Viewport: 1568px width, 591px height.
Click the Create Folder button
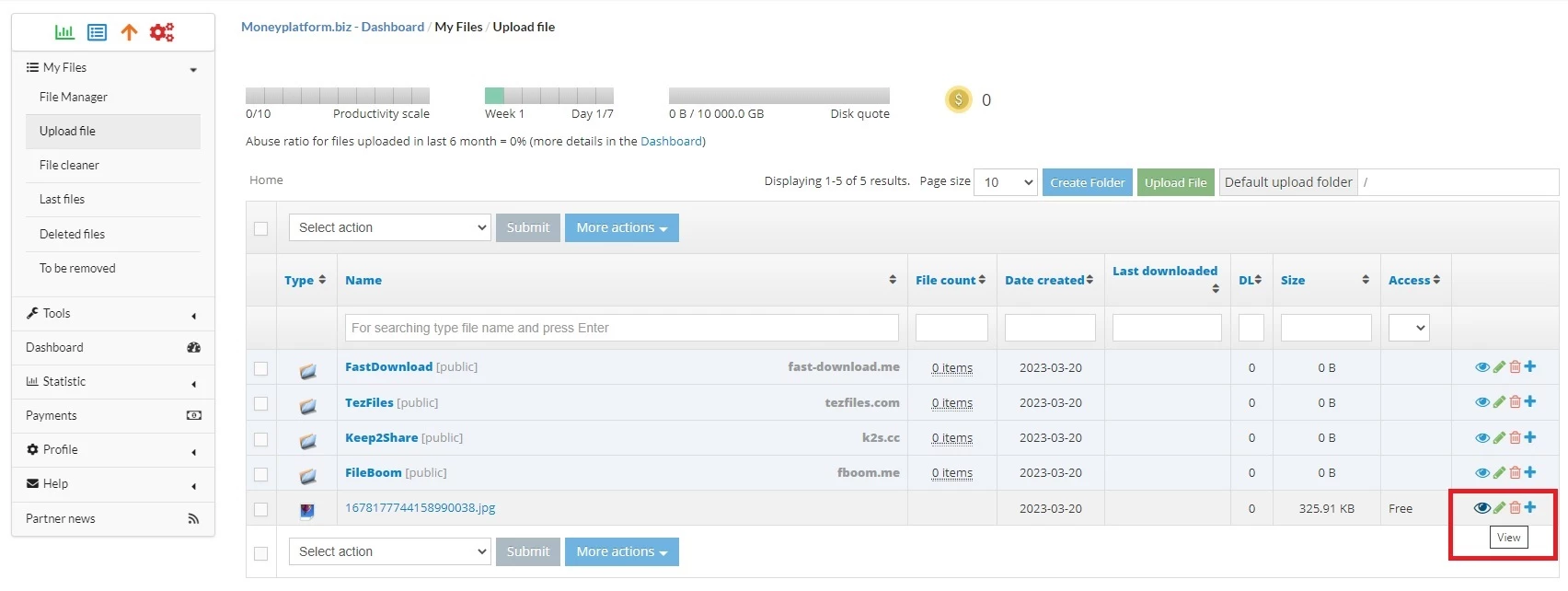point(1088,182)
